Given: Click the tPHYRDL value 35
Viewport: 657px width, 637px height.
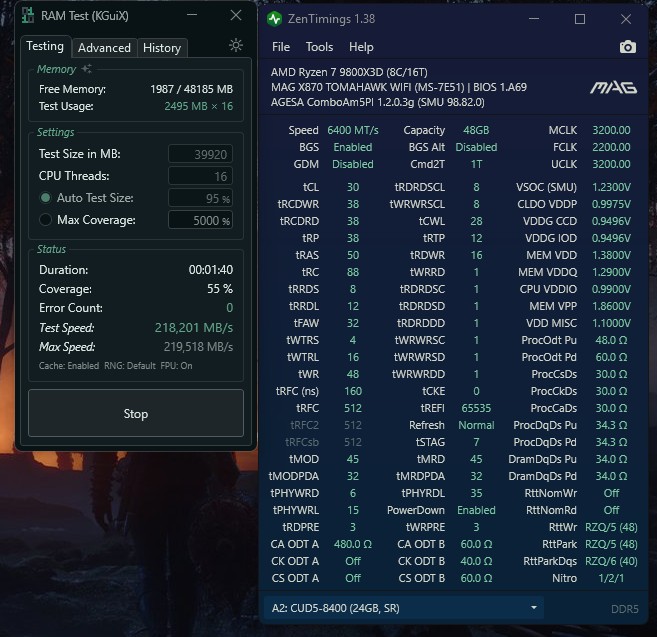Looking at the screenshot, I should tap(476, 493).
